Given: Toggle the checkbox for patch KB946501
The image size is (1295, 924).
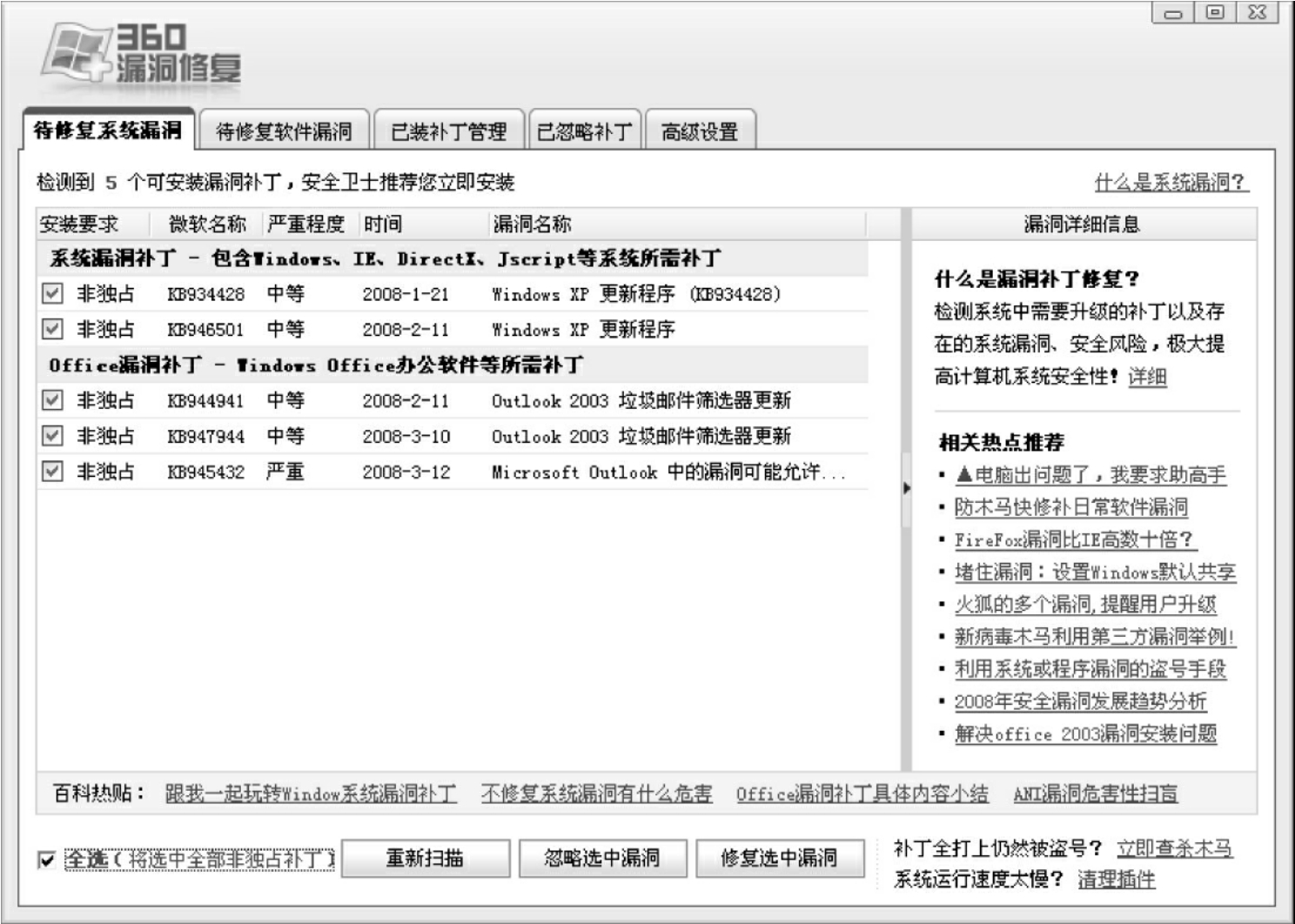Looking at the screenshot, I should click(52, 329).
